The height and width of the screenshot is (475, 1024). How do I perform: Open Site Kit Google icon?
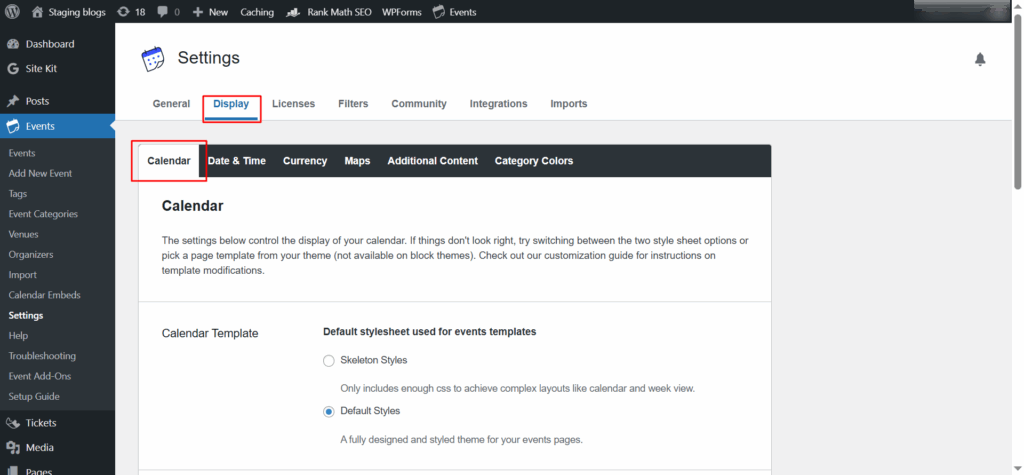[13, 69]
